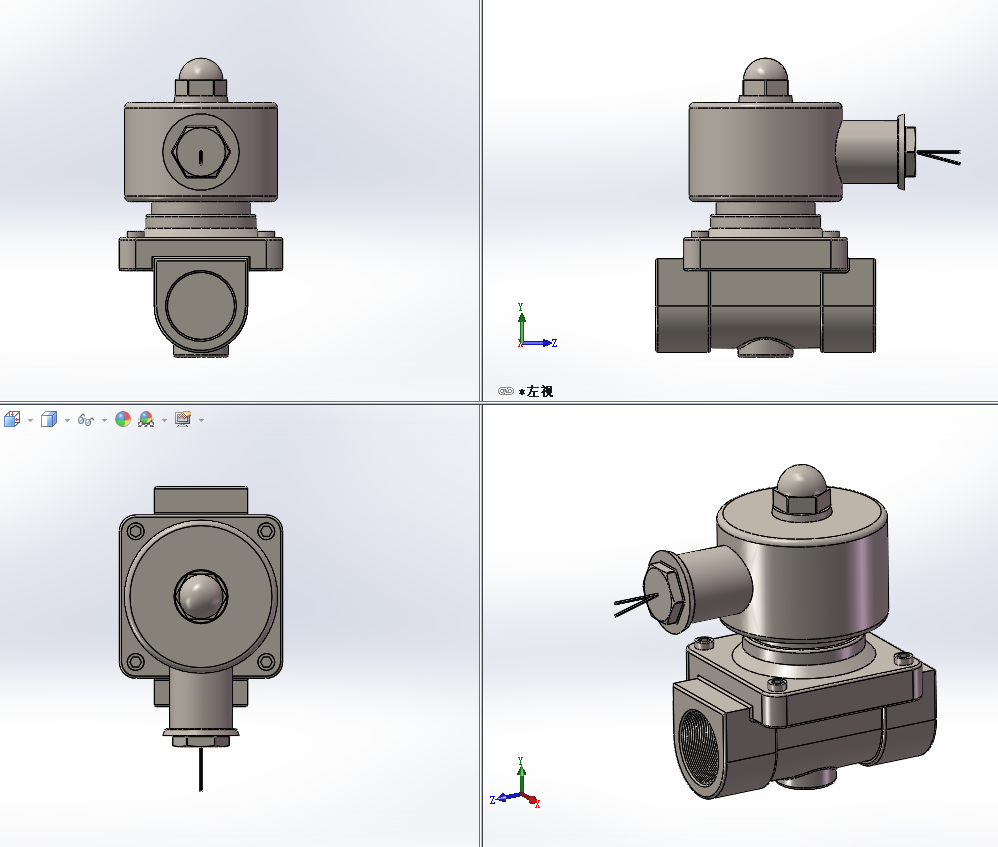The width and height of the screenshot is (998, 847).
Task: Expand the View Settings dropdown arrow
Action: click(x=201, y=420)
